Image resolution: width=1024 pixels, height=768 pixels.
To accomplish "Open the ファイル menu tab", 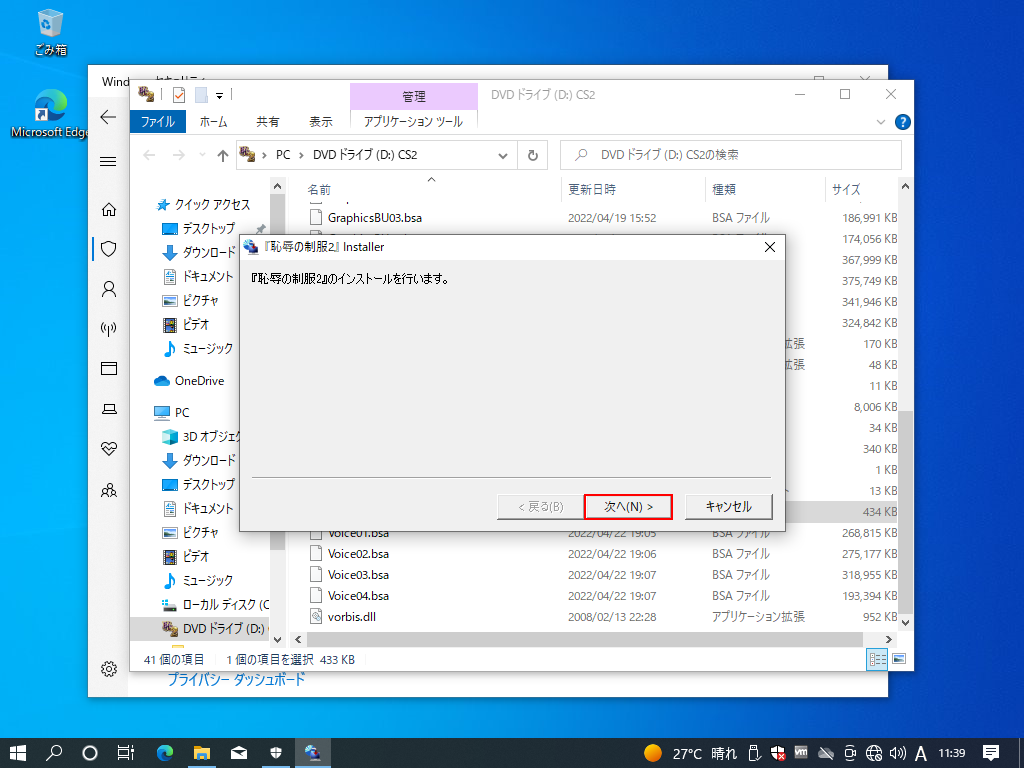I will click(158, 121).
